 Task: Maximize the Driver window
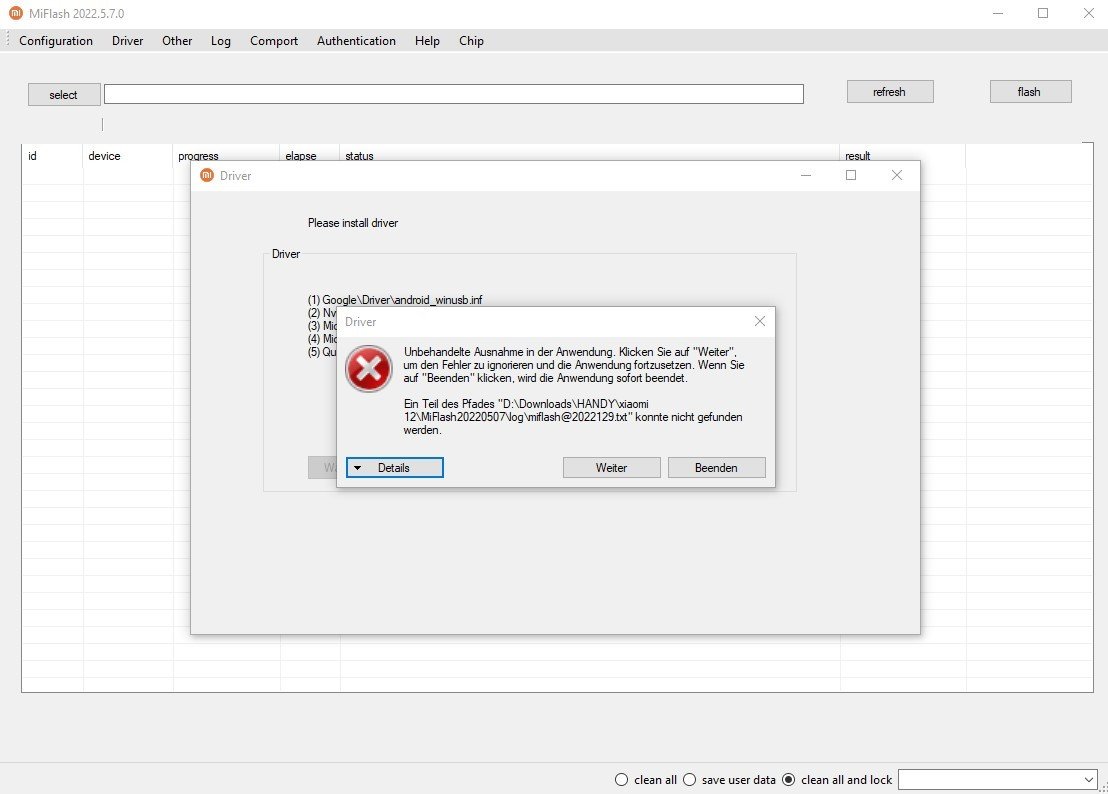tap(851, 175)
